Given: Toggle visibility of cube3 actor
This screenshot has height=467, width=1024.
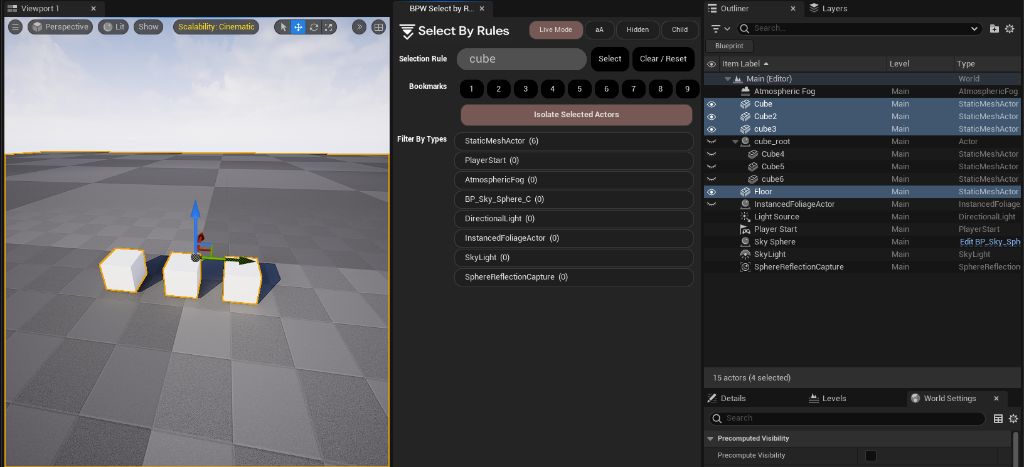Looking at the screenshot, I should (x=712, y=129).
